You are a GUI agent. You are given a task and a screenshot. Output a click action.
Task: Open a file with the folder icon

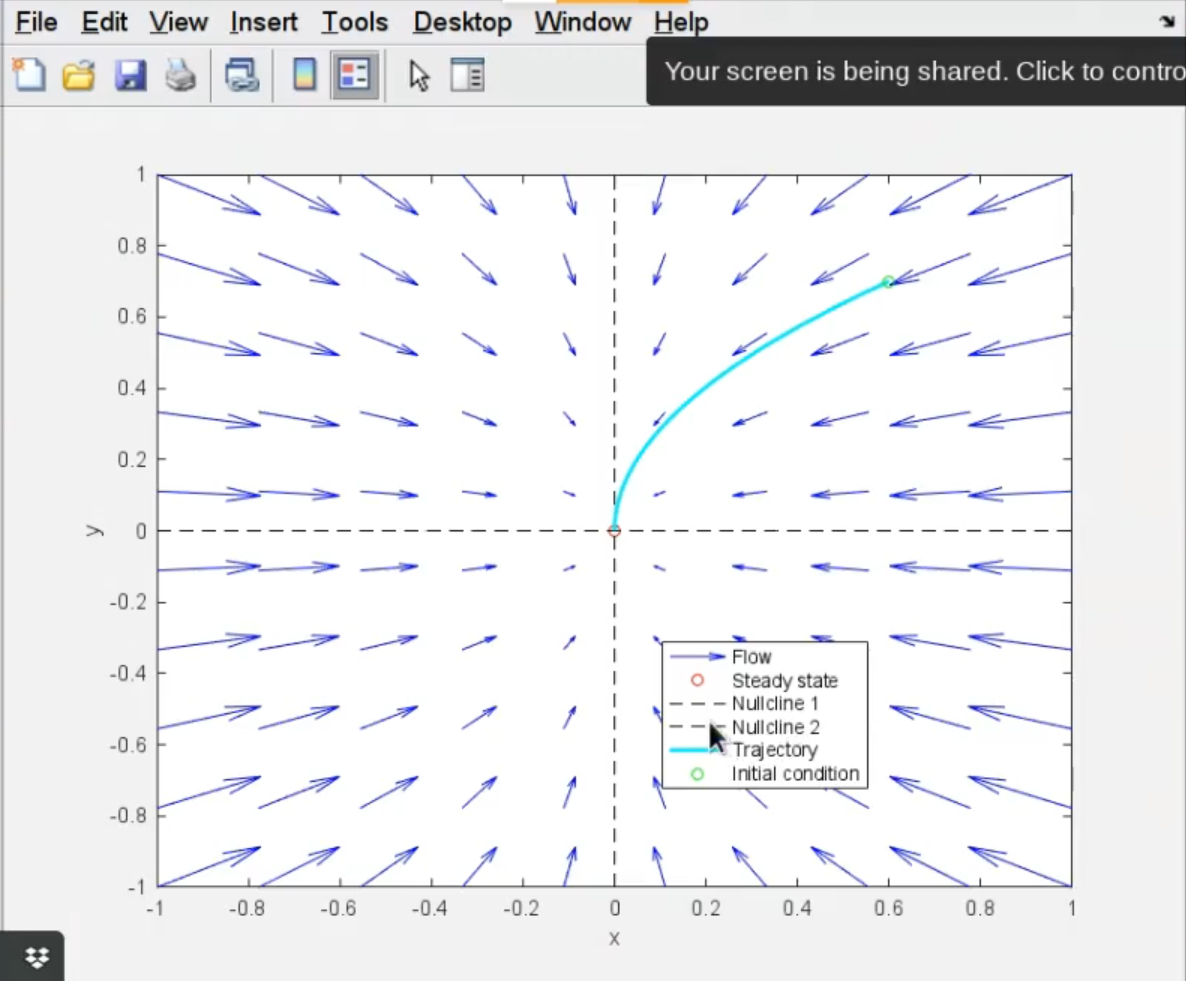[x=79, y=75]
